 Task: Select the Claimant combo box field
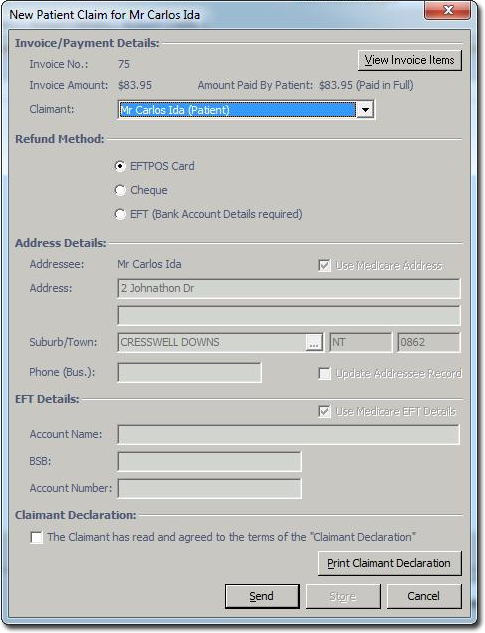click(x=246, y=109)
